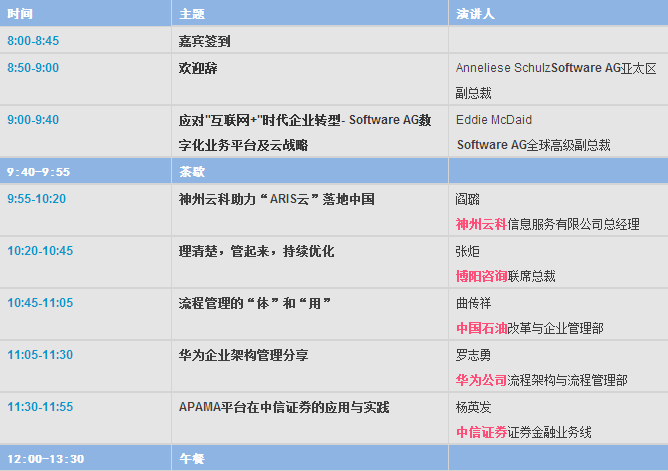The image size is (668, 471).
Task: Click the 午餐 lunch row label
Action: tap(192, 459)
